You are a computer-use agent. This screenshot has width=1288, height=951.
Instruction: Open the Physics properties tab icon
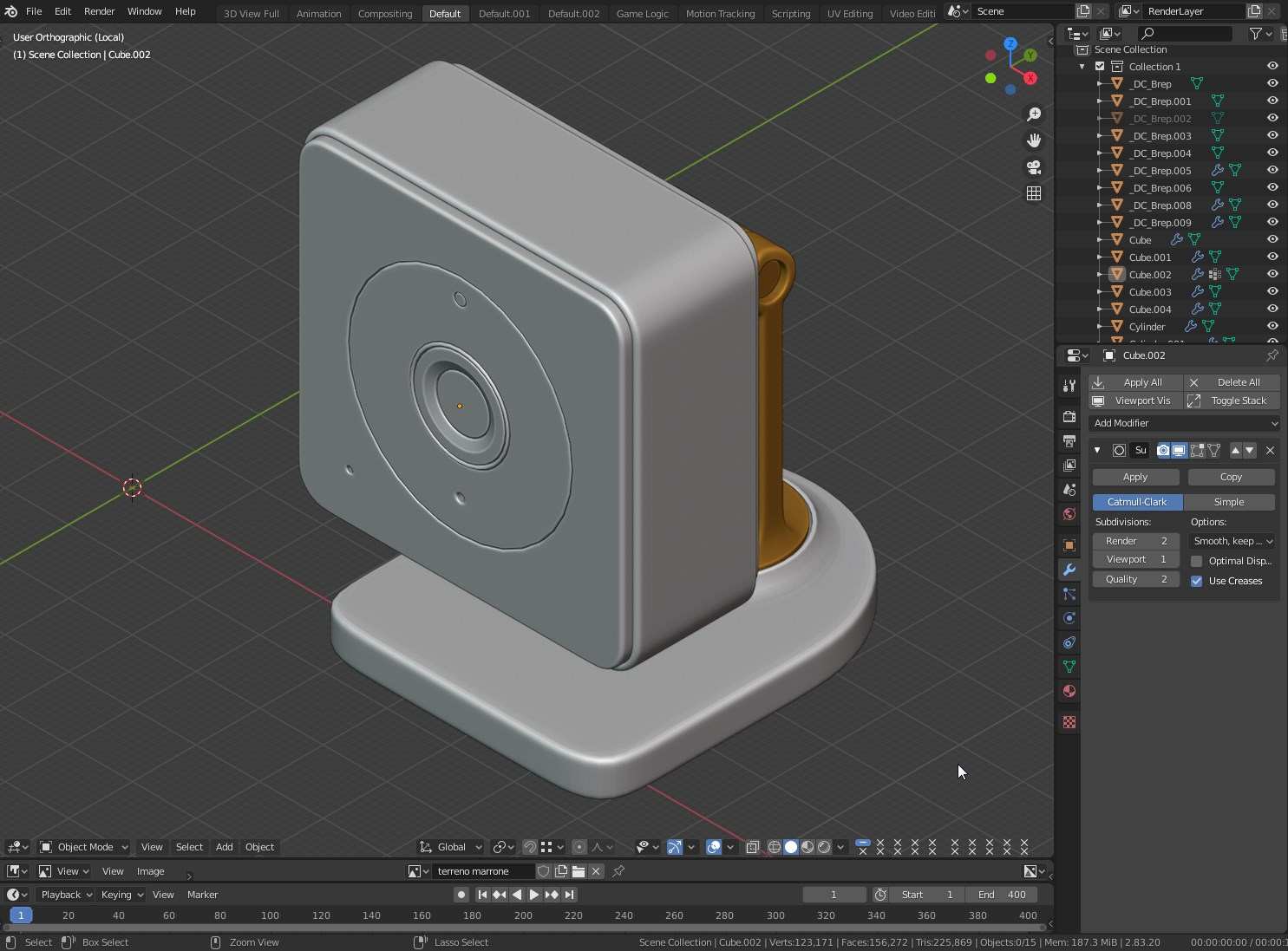pyautogui.click(x=1069, y=618)
